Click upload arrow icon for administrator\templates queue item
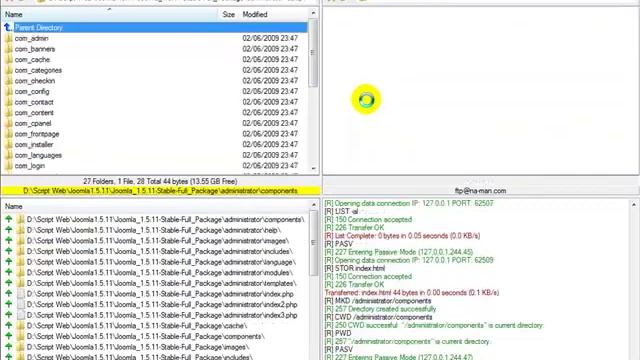 [x=9, y=283]
